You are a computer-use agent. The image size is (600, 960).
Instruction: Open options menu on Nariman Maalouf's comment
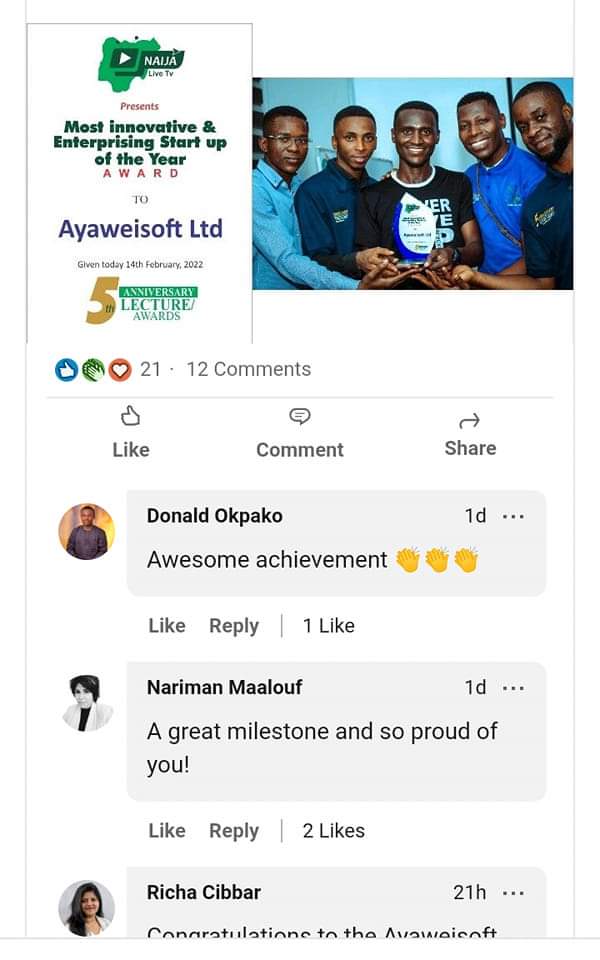(513, 688)
